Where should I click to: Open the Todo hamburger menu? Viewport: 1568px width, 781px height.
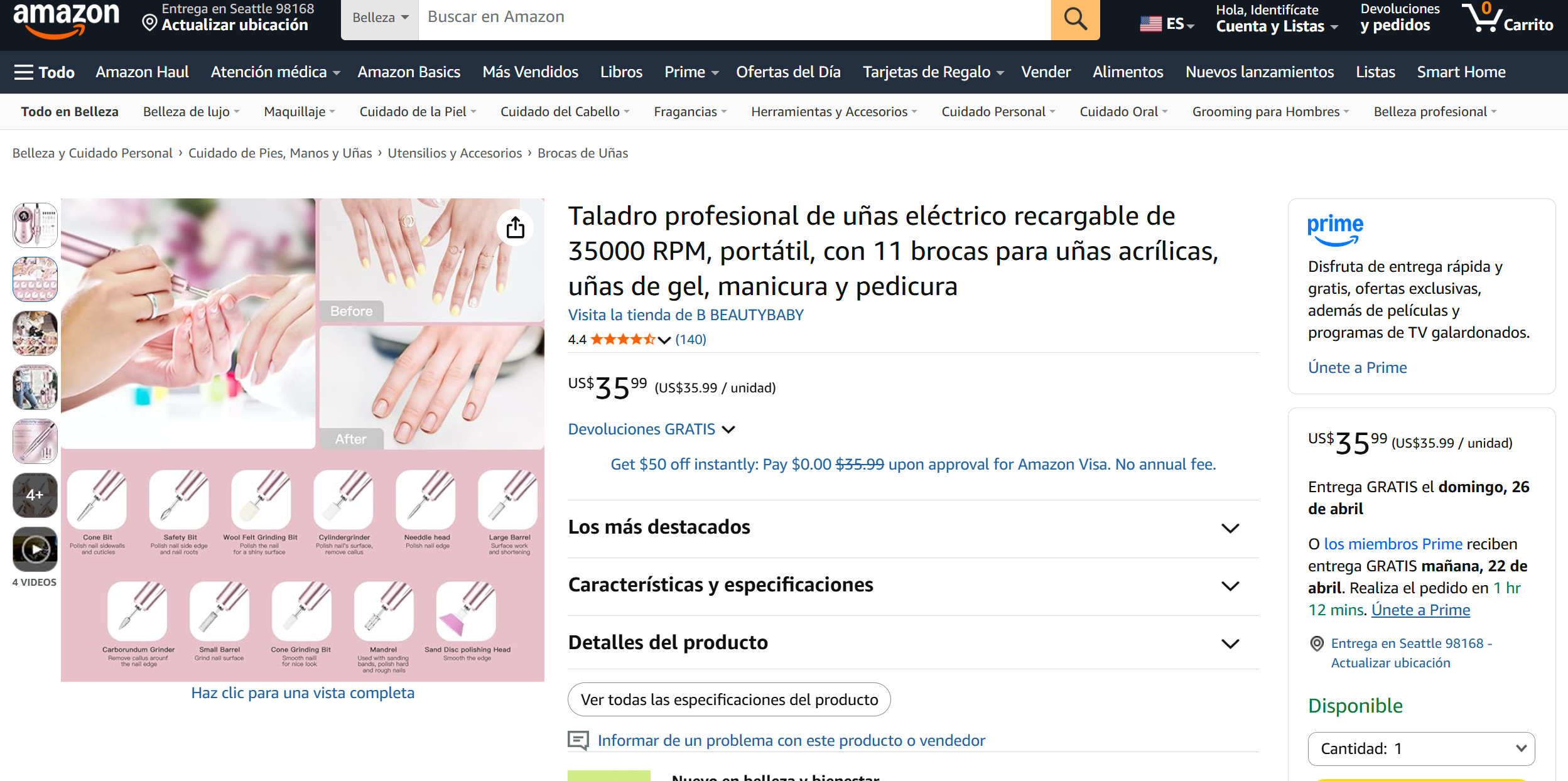[45, 72]
